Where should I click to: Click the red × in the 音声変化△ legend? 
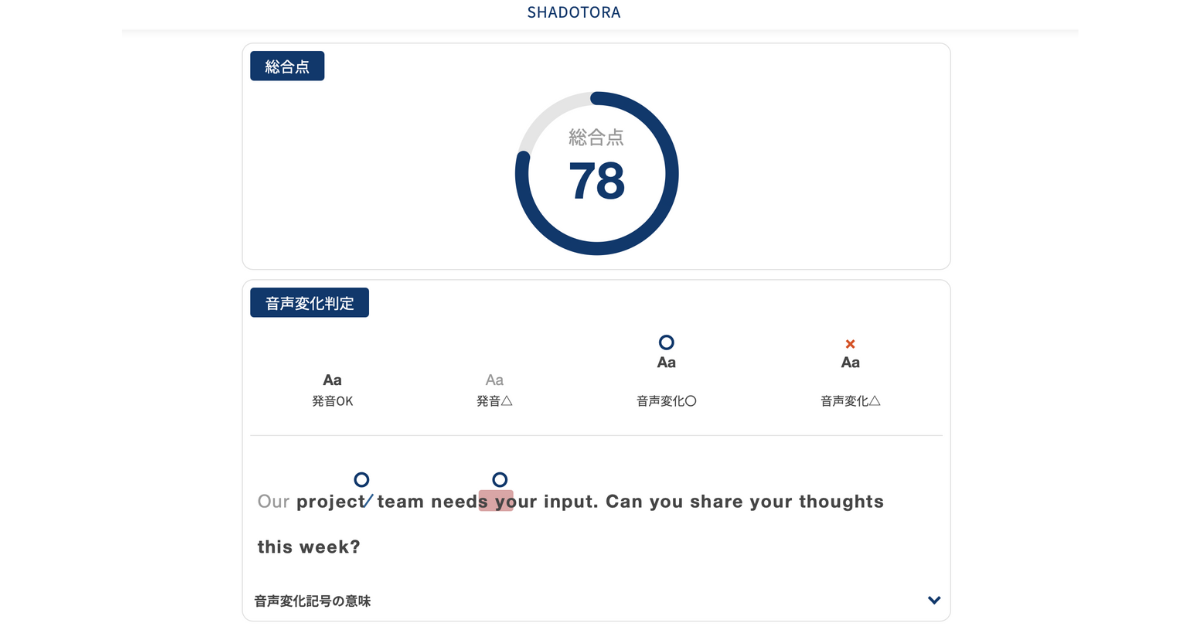[x=850, y=344]
